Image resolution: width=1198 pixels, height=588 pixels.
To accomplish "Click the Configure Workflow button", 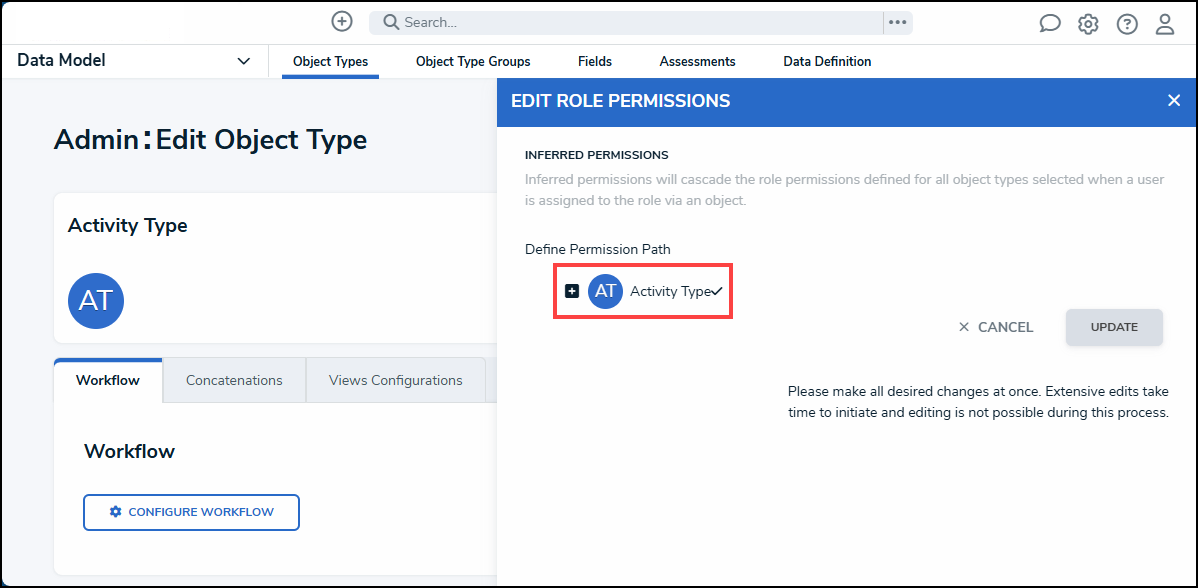I will tap(191, 512).
